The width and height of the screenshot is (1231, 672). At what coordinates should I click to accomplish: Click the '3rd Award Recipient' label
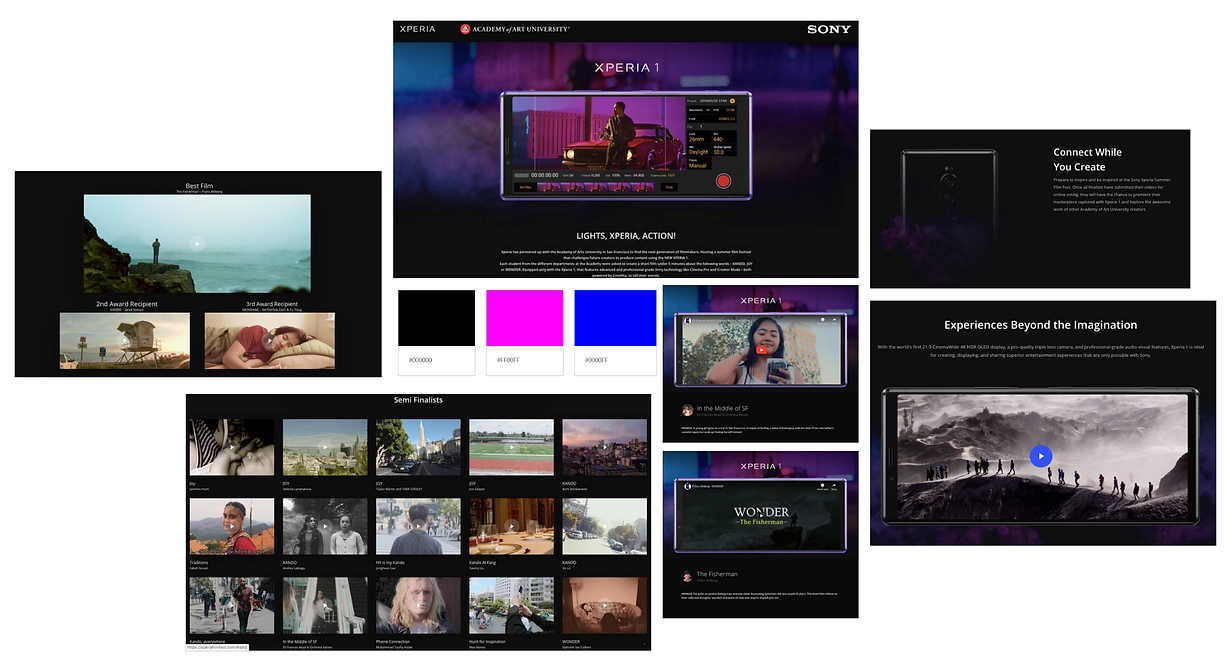[x=272, y=304]
